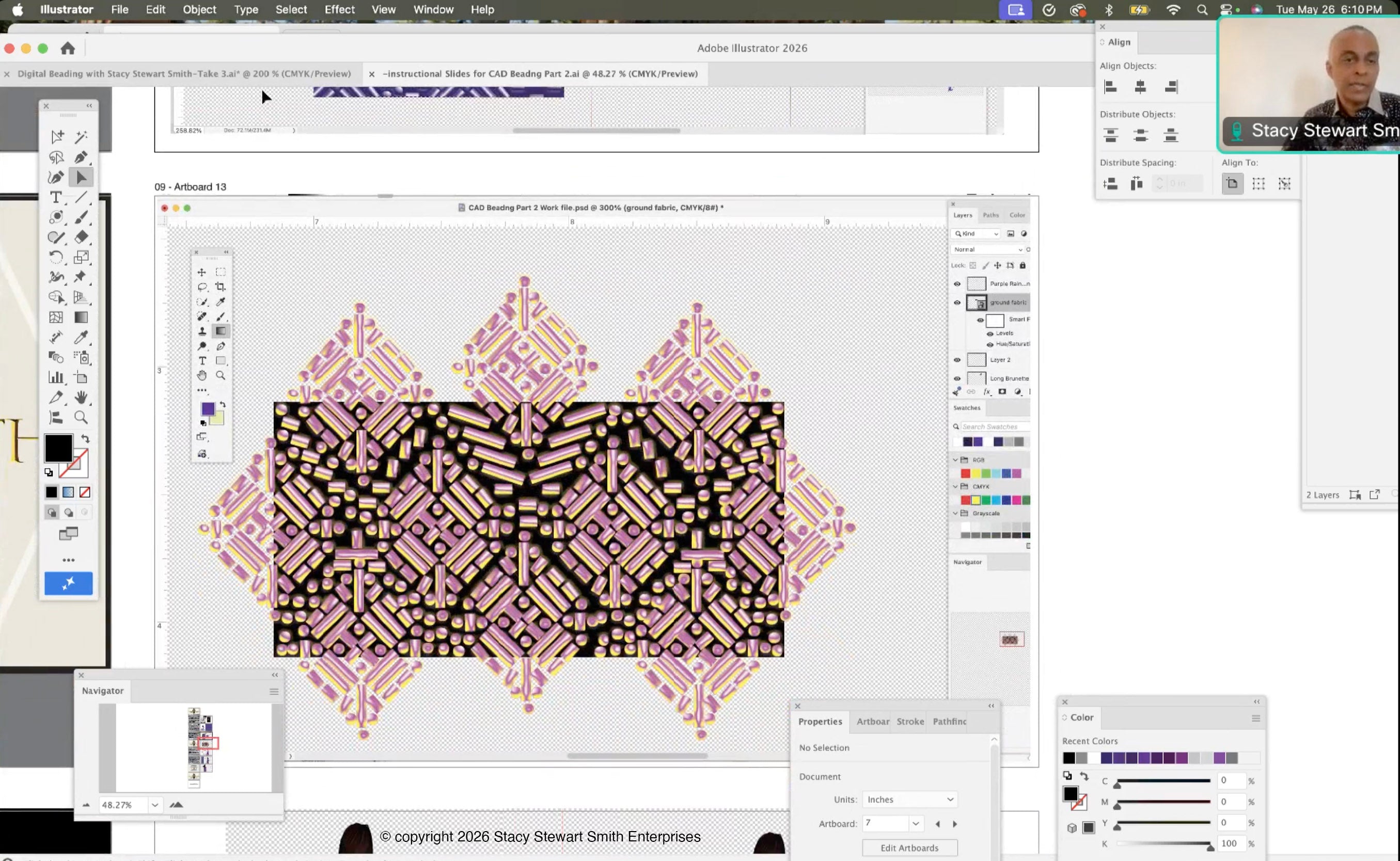Toggle Align To Artboard option
The width and height of the screenshot is (1400, 861).
point(1233,183)
